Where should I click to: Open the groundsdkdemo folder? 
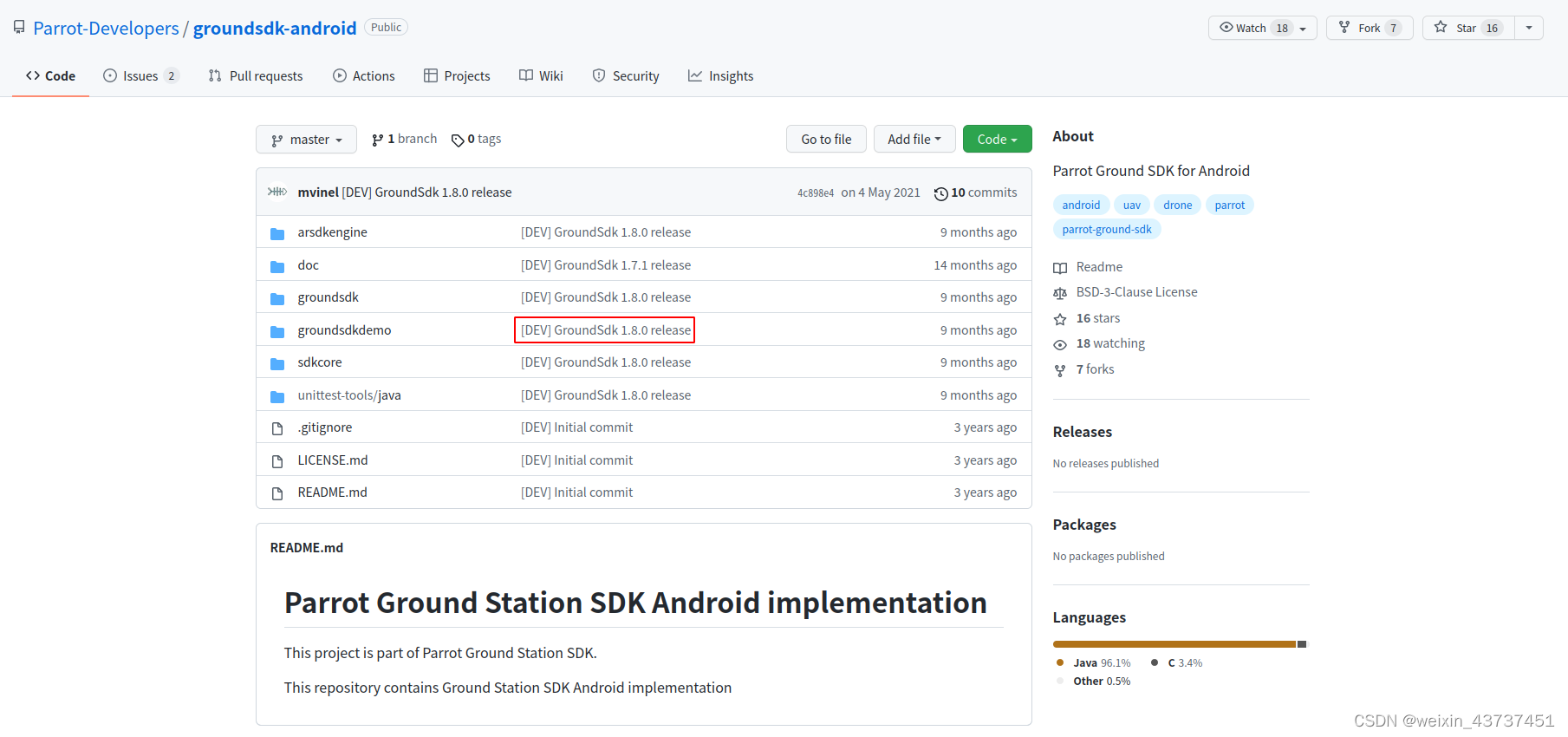pyautogui.click(x=344, y=330)
